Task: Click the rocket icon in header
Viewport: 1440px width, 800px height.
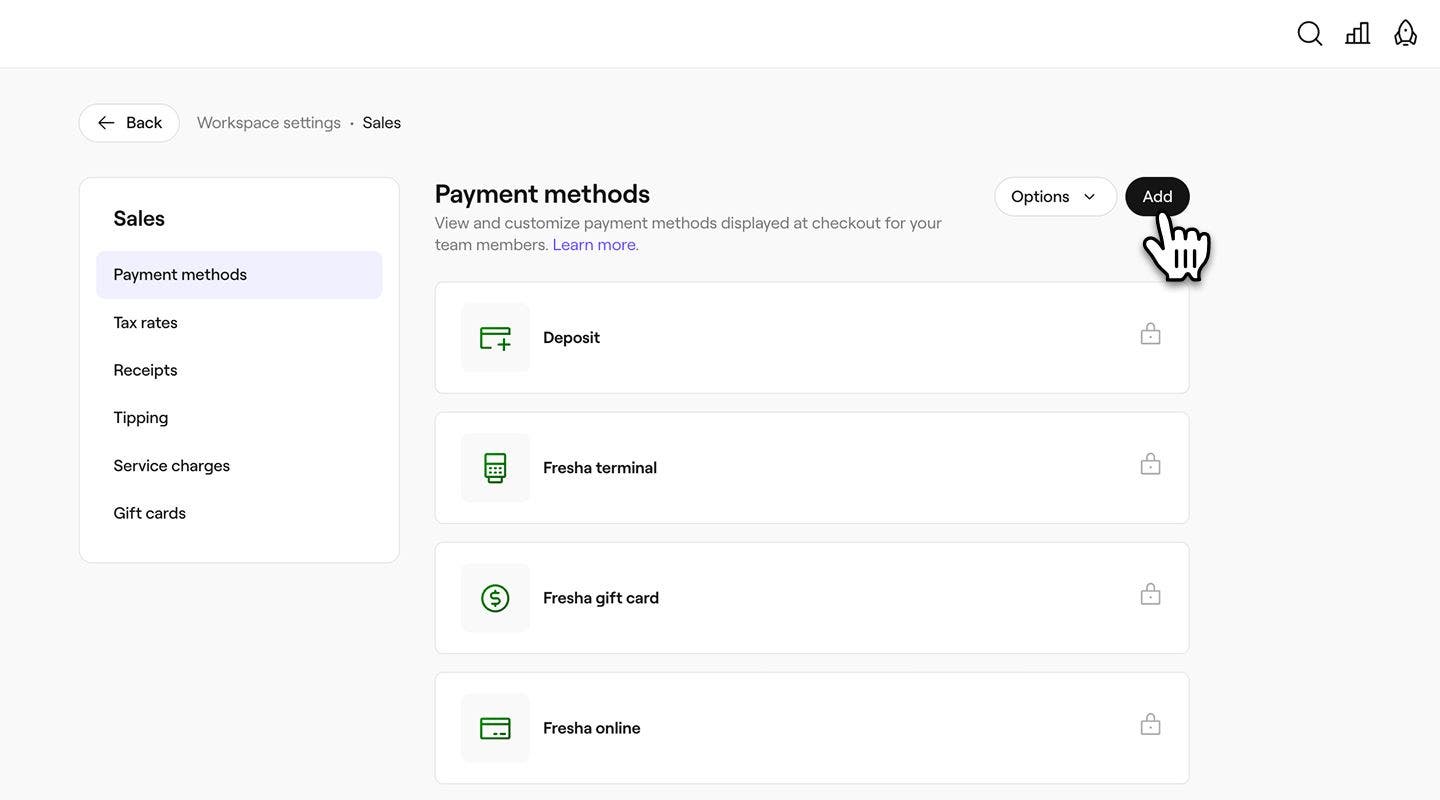Action: (x=1406, y=33)
